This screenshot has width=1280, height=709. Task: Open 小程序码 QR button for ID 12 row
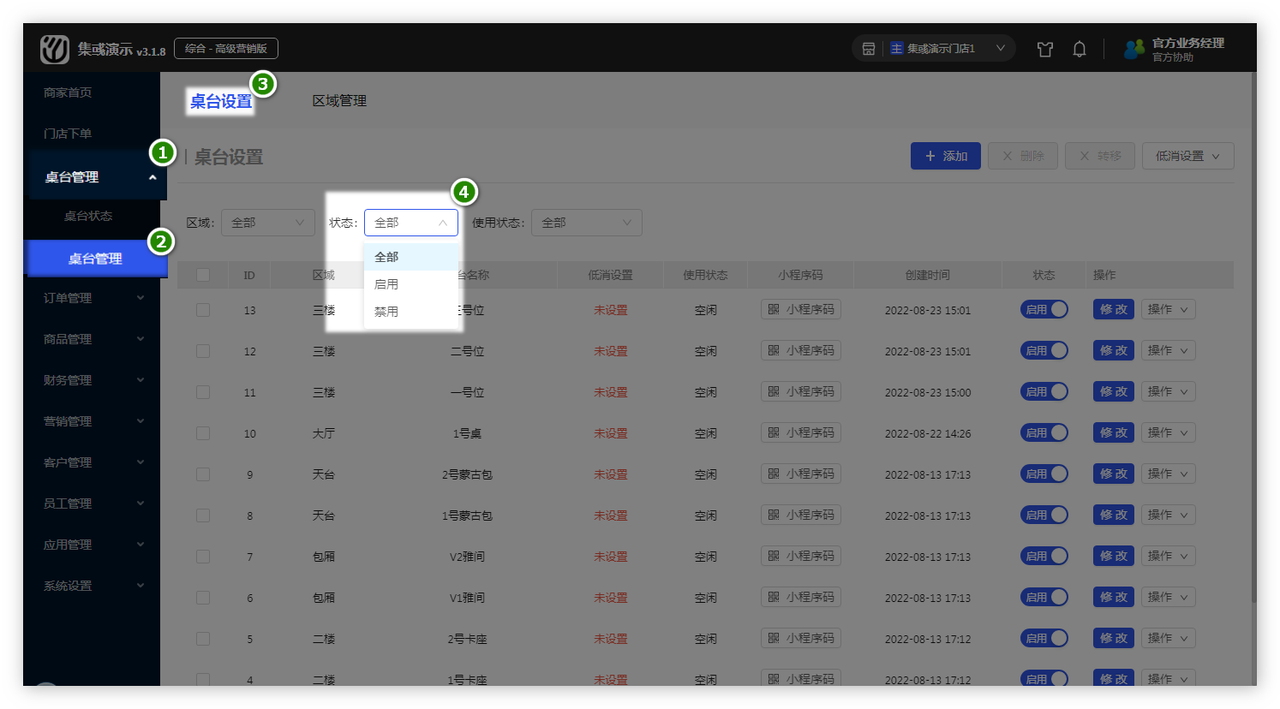pos(800,351)
